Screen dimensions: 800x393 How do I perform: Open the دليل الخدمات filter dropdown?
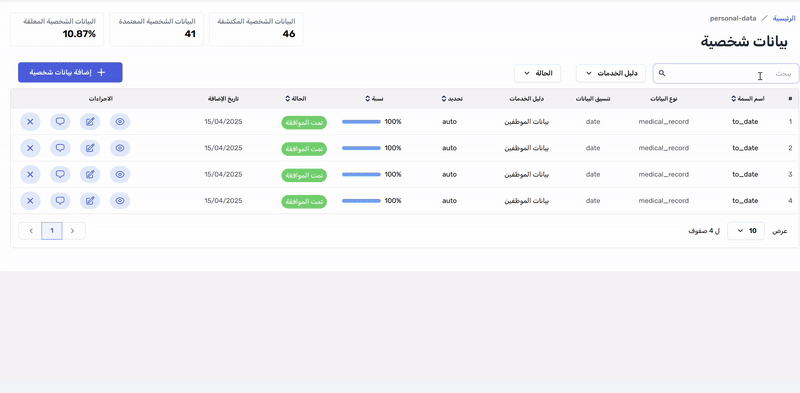coord(611,73)
